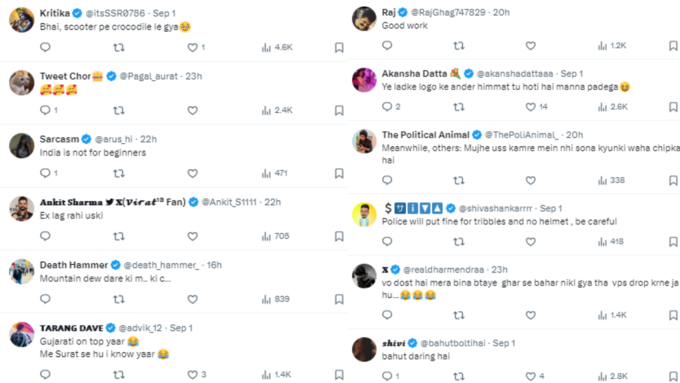The image size is (680, 383).
Task: Bookmark the police fine for tribbles tweet
Action: (673, 242)
